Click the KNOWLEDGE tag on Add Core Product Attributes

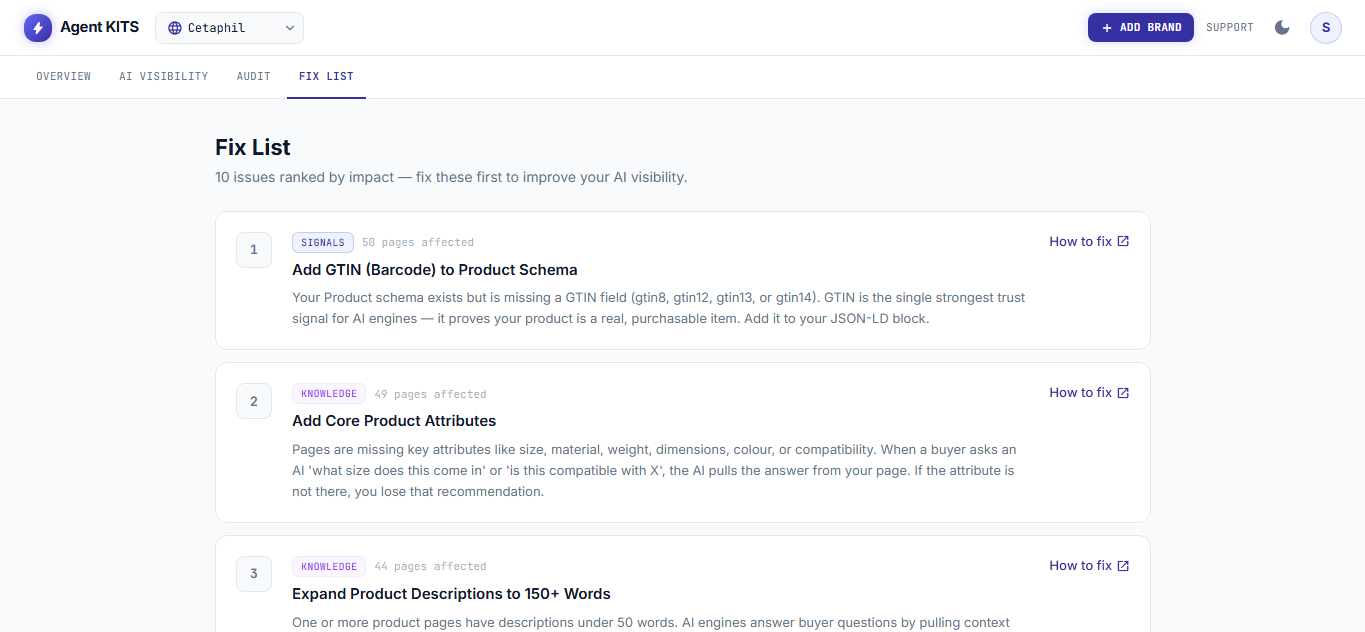point(329,394)
